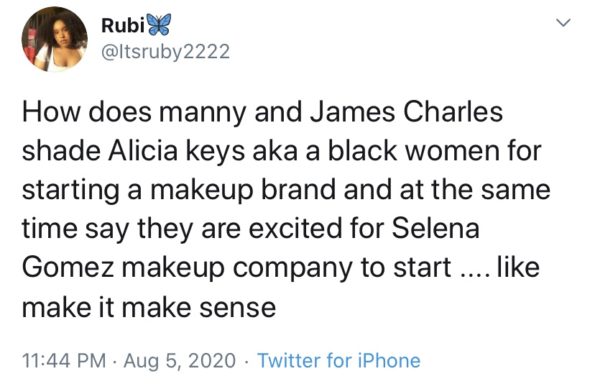Open the tweet options chevron menu
Viewport: 595px width, 389px height.
pyautogui.click(x=563, y=23)
